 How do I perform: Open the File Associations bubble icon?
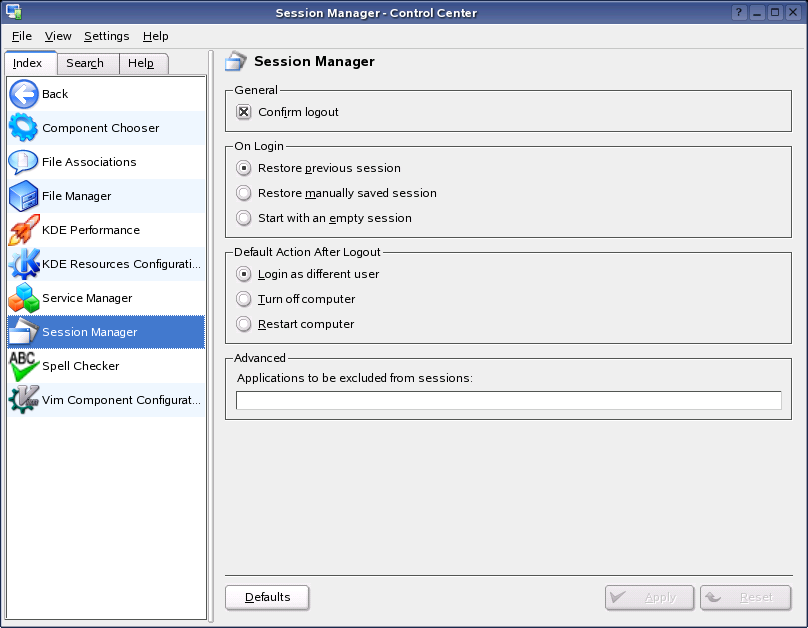(x=24, y=162)
